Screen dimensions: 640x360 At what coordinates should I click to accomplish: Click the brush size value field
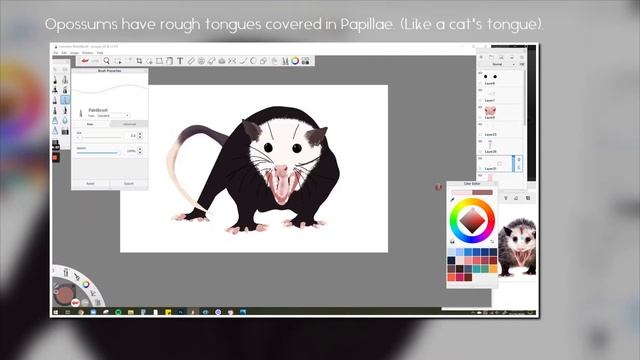(x=131, y=136)
